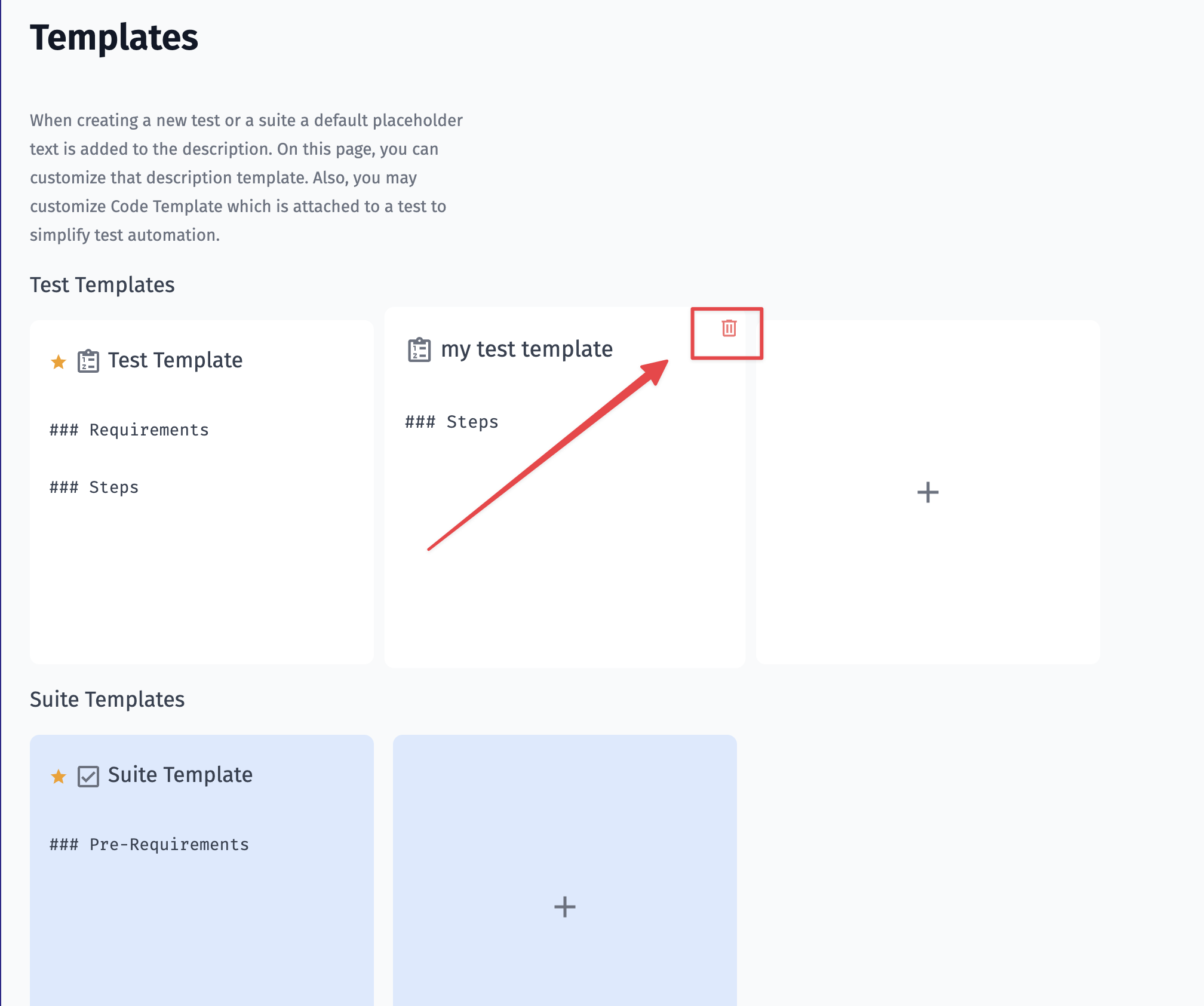
Task: Delete my test template via trash icon
Action: point(729,328)
